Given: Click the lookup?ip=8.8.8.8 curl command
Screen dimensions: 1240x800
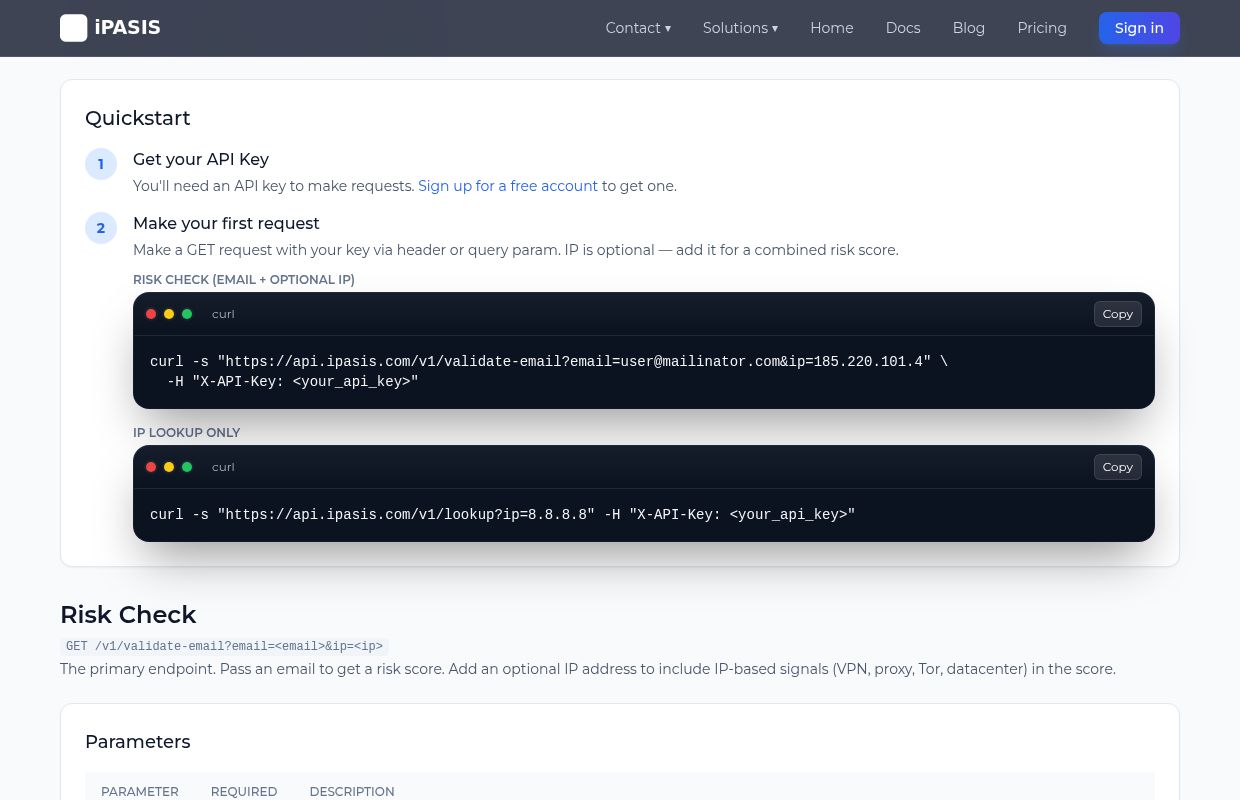Looking at the screenshot, I should [x=503, y=515].
